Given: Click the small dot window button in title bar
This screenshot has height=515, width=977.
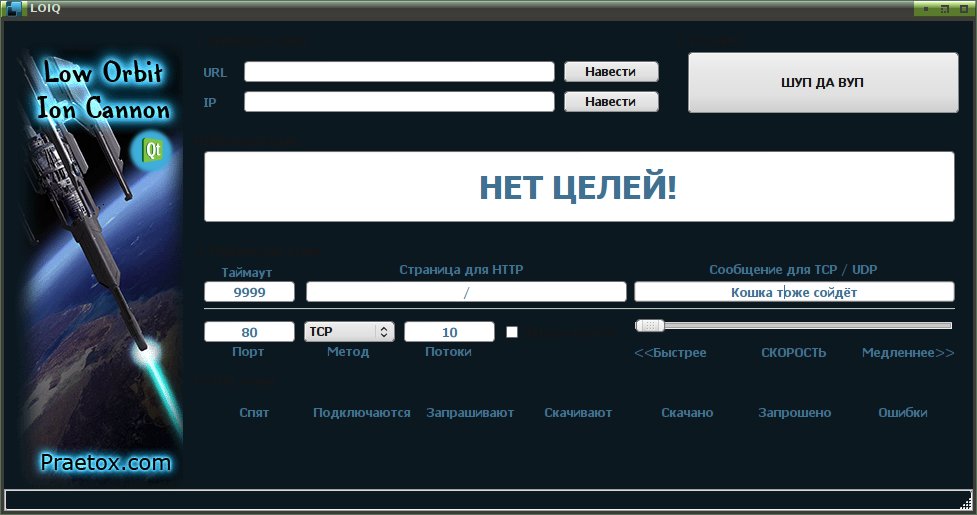Looking at the screenshot, I should pos(926,9).
